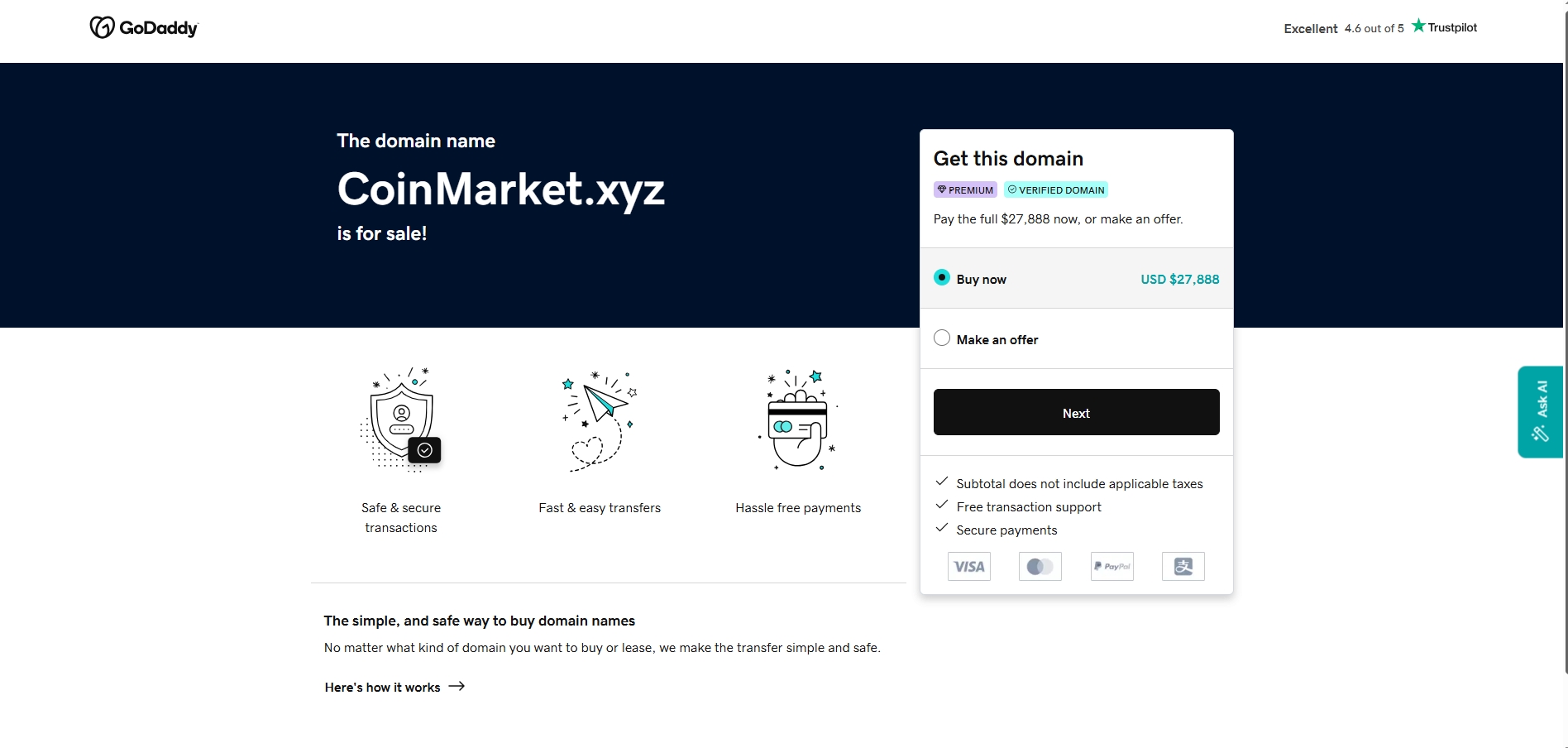Click the VERIFIED DOMAIN badge
The image size is (1568, 748).
(1055, 189)
